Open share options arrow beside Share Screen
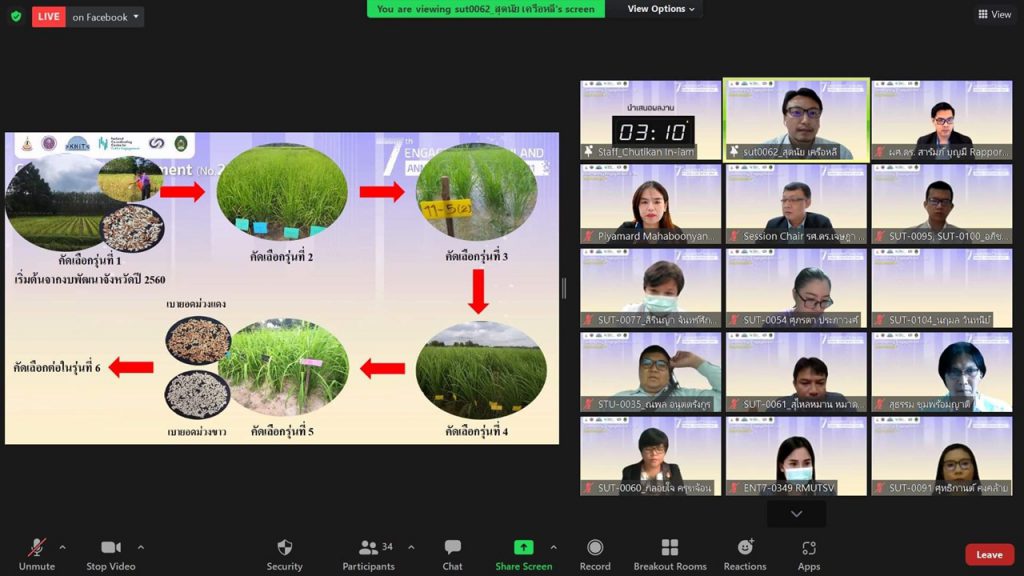Image resolution: width=1024 pixels, height=576 pixels. (x=553, y=547)
